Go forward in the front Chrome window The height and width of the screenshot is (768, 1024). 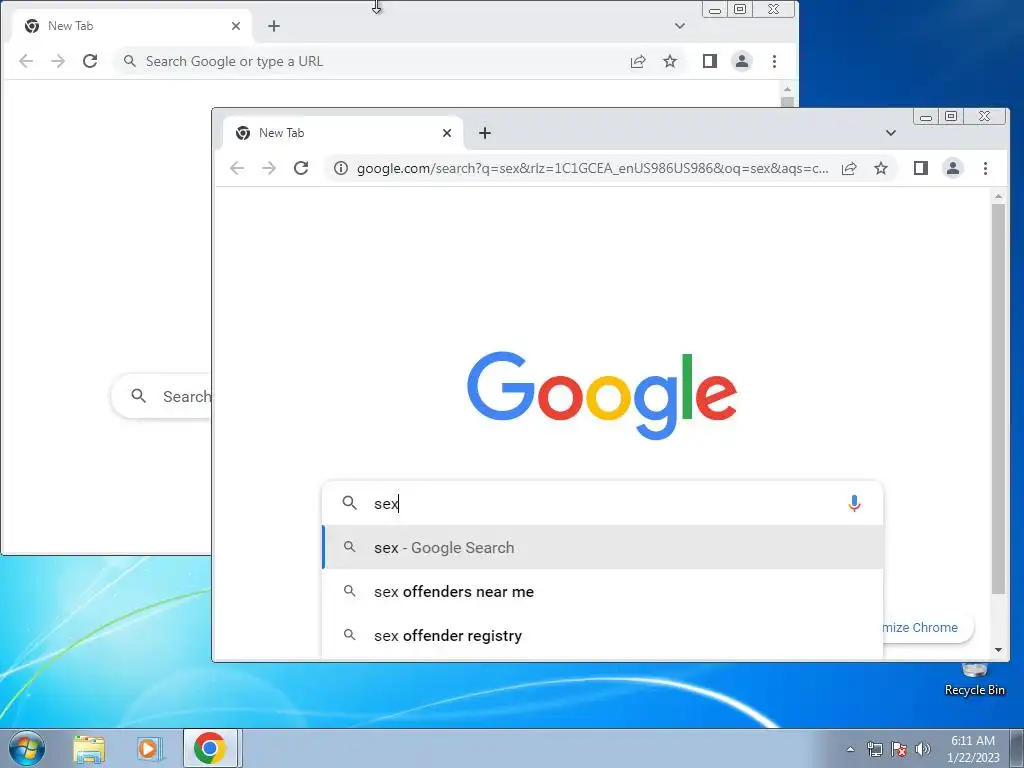pos(269,168)
